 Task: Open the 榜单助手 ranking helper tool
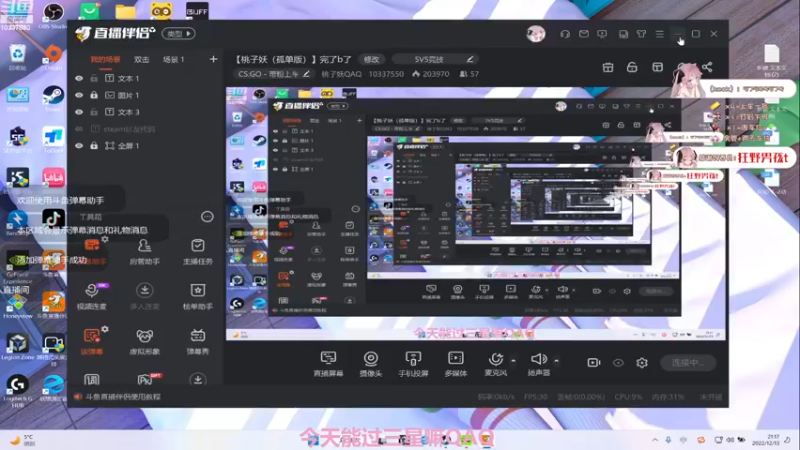(x=198, y=297)
